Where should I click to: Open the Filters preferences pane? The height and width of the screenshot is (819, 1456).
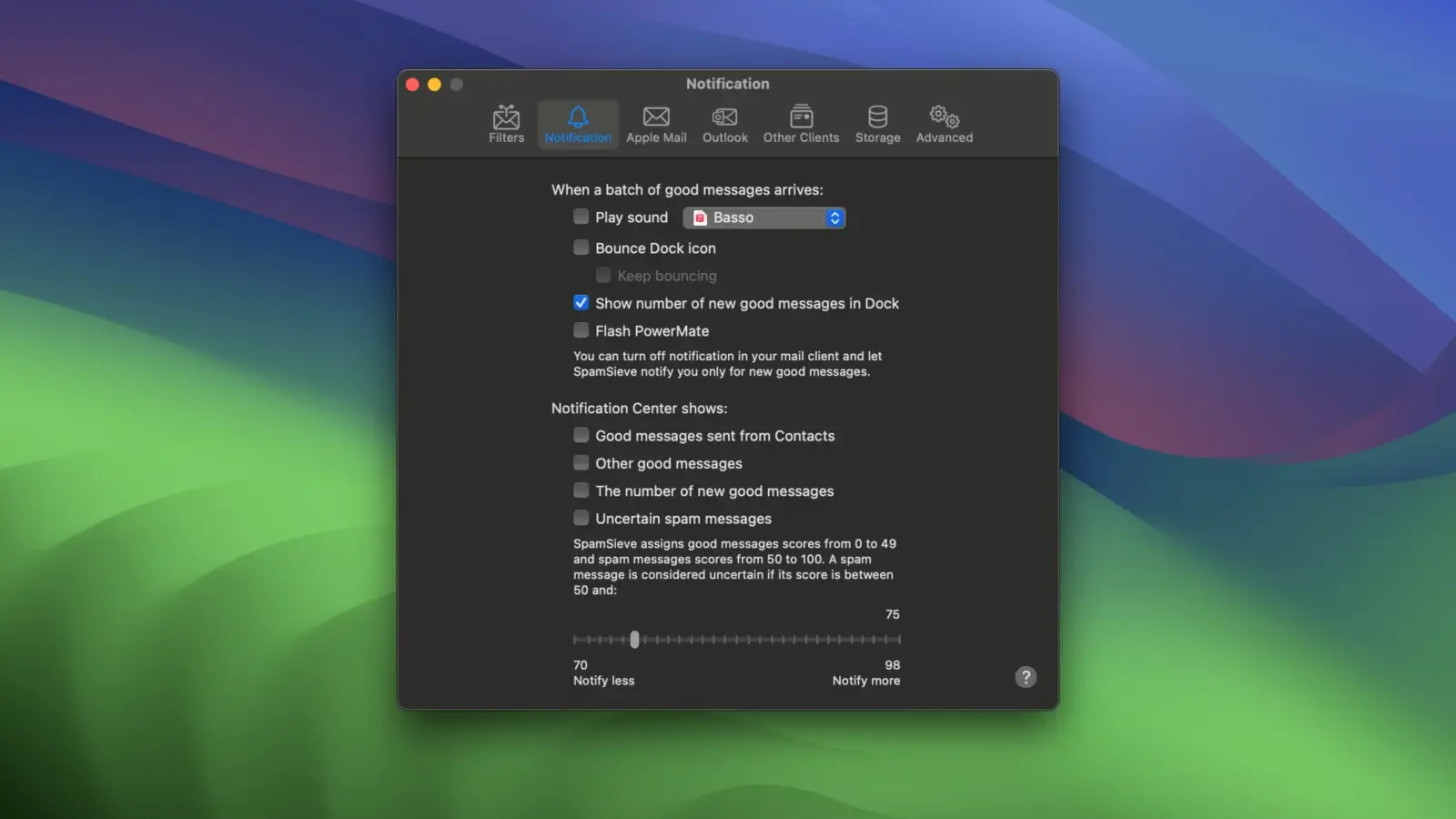[506, 124]
